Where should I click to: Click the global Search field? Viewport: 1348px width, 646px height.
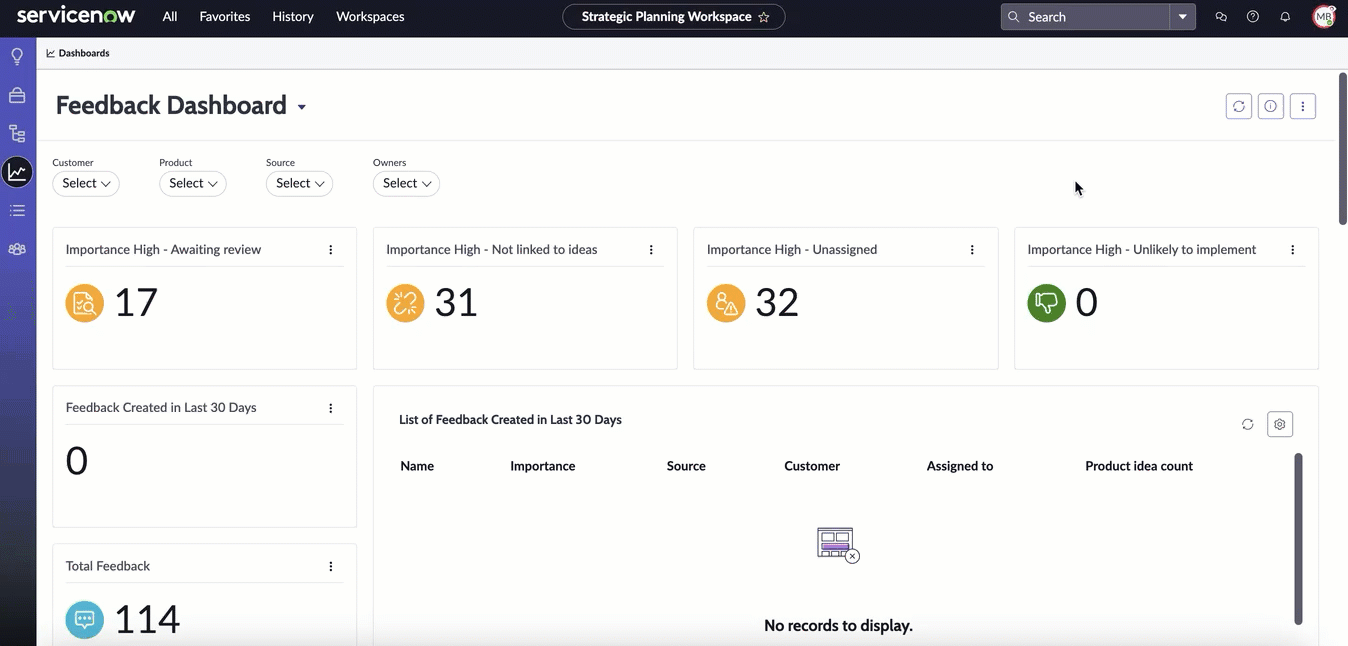click(1086, 17)
